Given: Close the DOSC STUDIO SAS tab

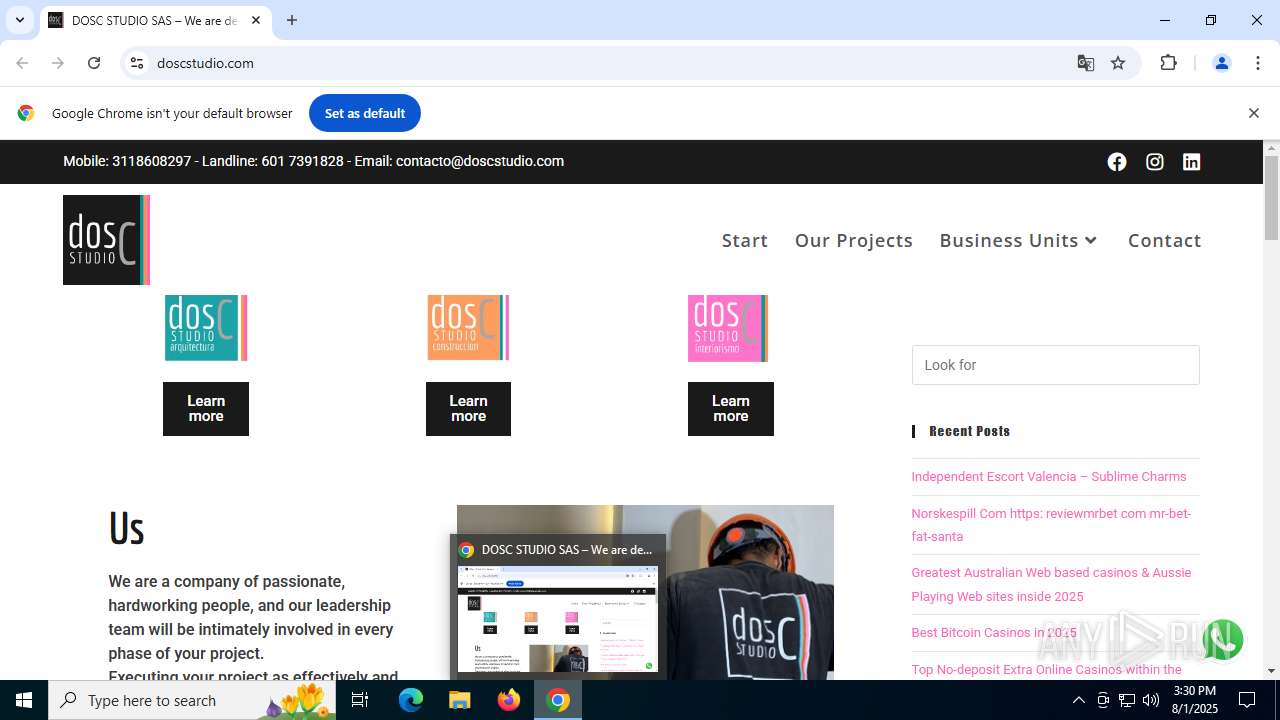Looking at the screenshot, I should tap(255, 20).
